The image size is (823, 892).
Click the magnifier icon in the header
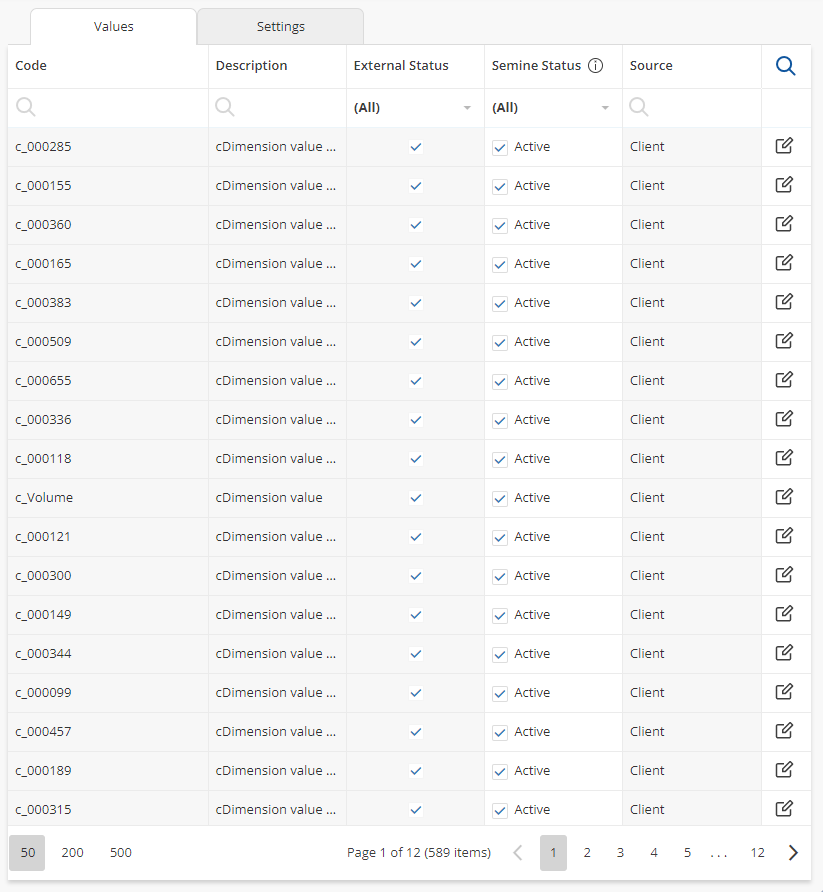click(x=786, y=66)
